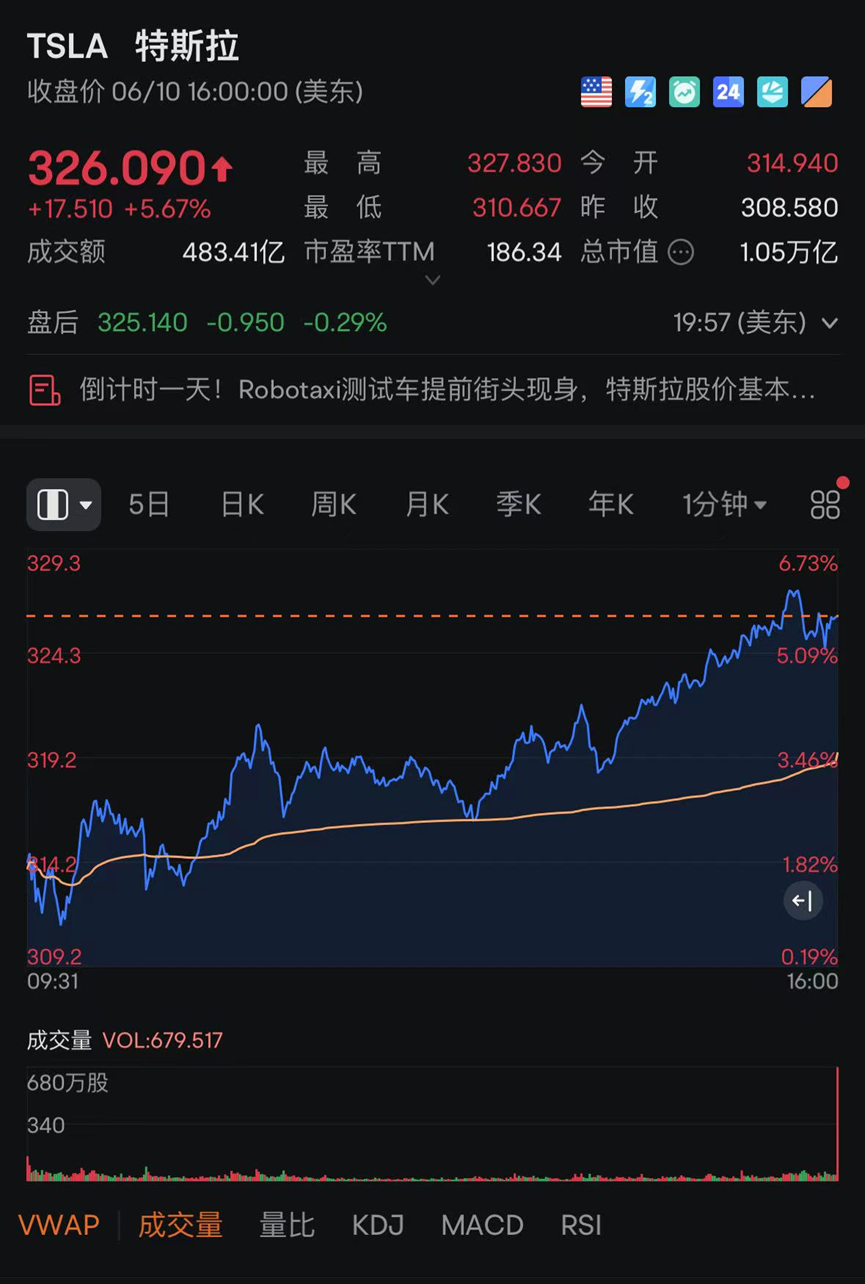Select the MACD indicator
865x1284 pixels.
(481, 1225)
